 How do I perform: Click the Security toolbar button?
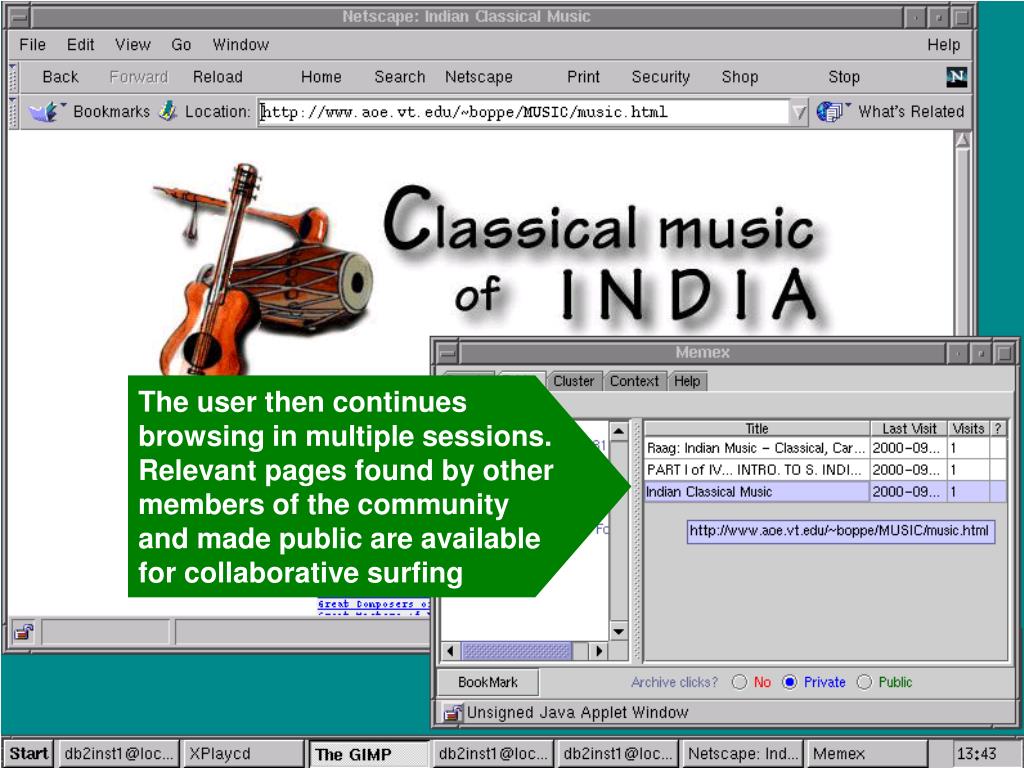[x=660, y=77]
